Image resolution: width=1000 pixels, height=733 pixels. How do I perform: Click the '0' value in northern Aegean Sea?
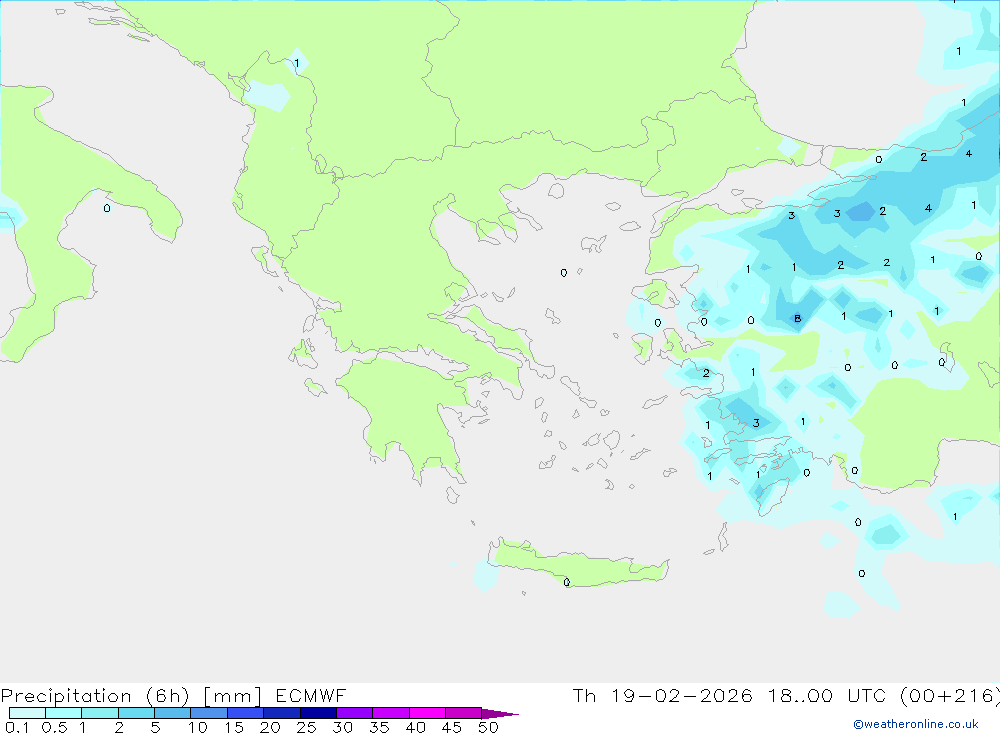563,273
